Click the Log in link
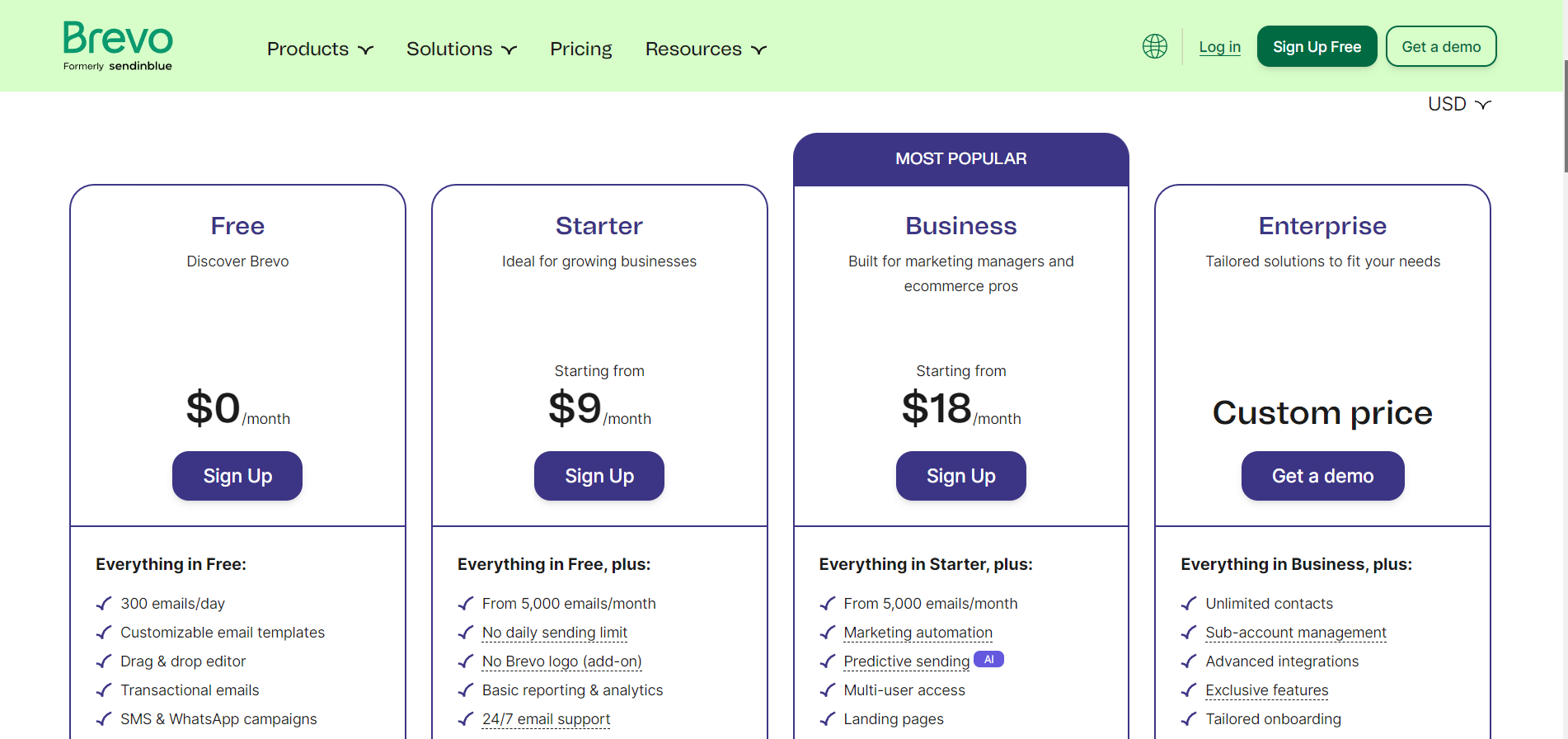The width and height of the screenshot is (1568, 739). [x=1219, y=47]
